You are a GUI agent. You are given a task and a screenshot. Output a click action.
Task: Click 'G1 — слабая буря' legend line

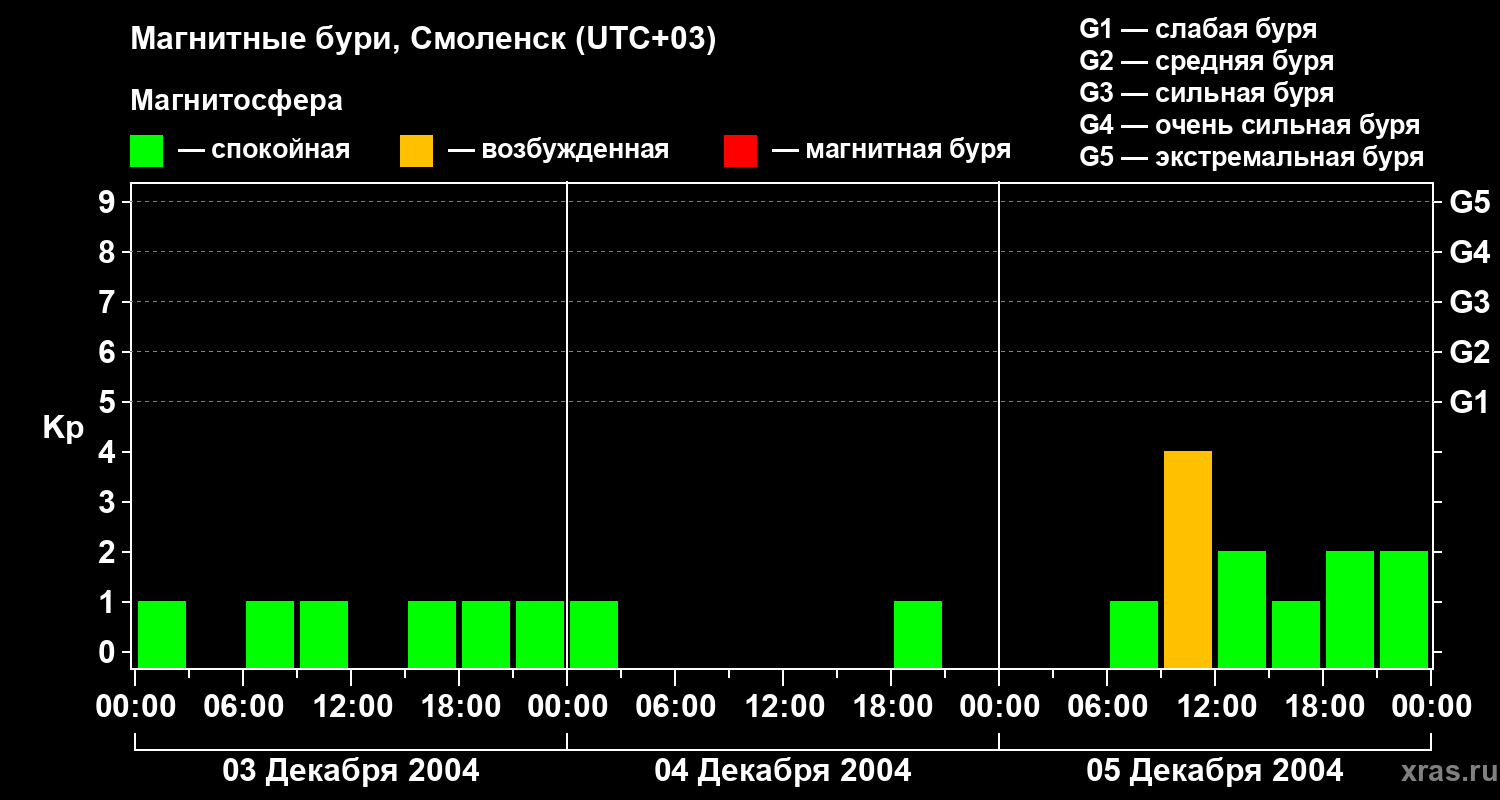click(1198, 29)
